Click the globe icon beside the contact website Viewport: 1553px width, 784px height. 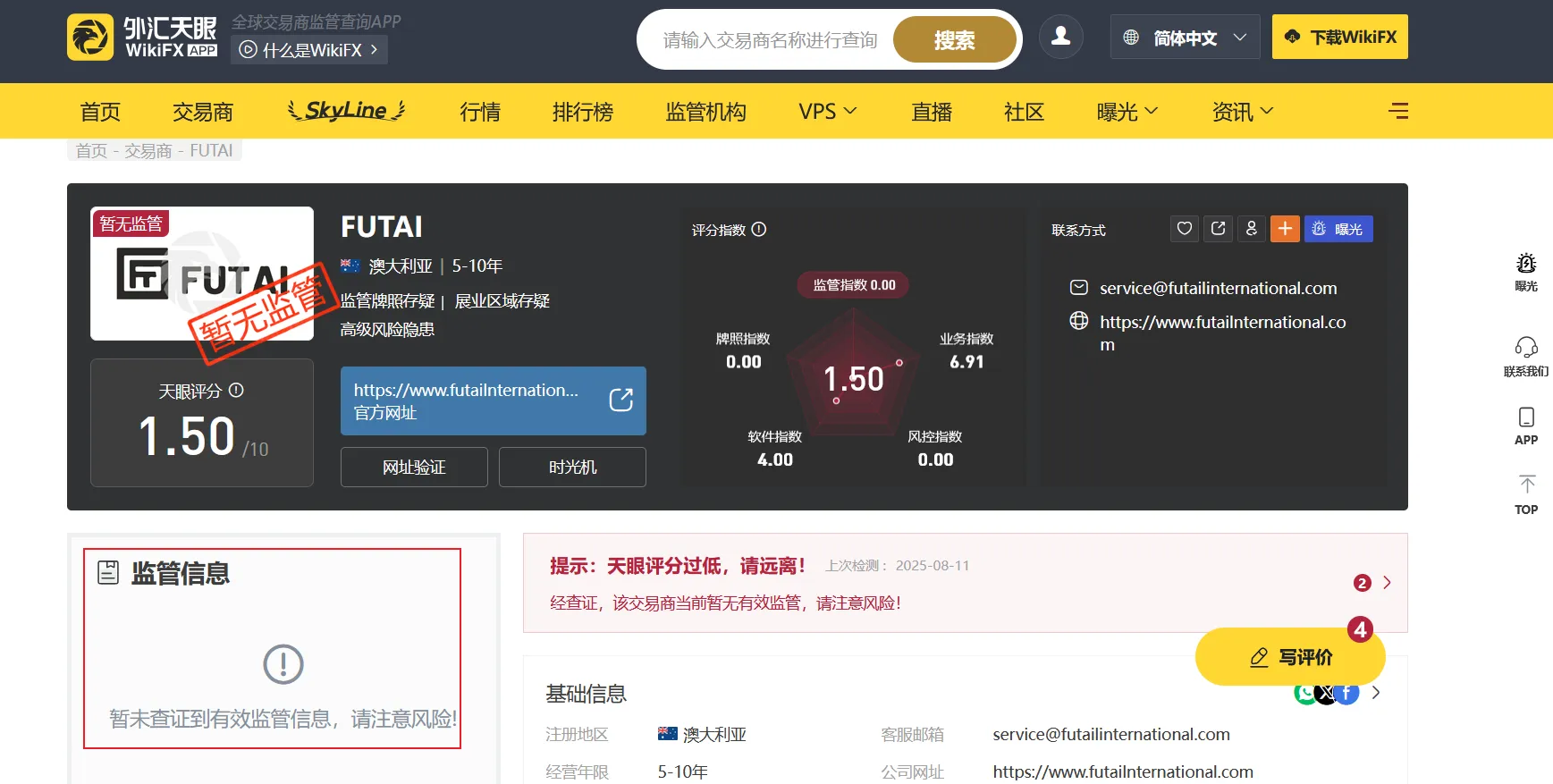point(1079,321)
